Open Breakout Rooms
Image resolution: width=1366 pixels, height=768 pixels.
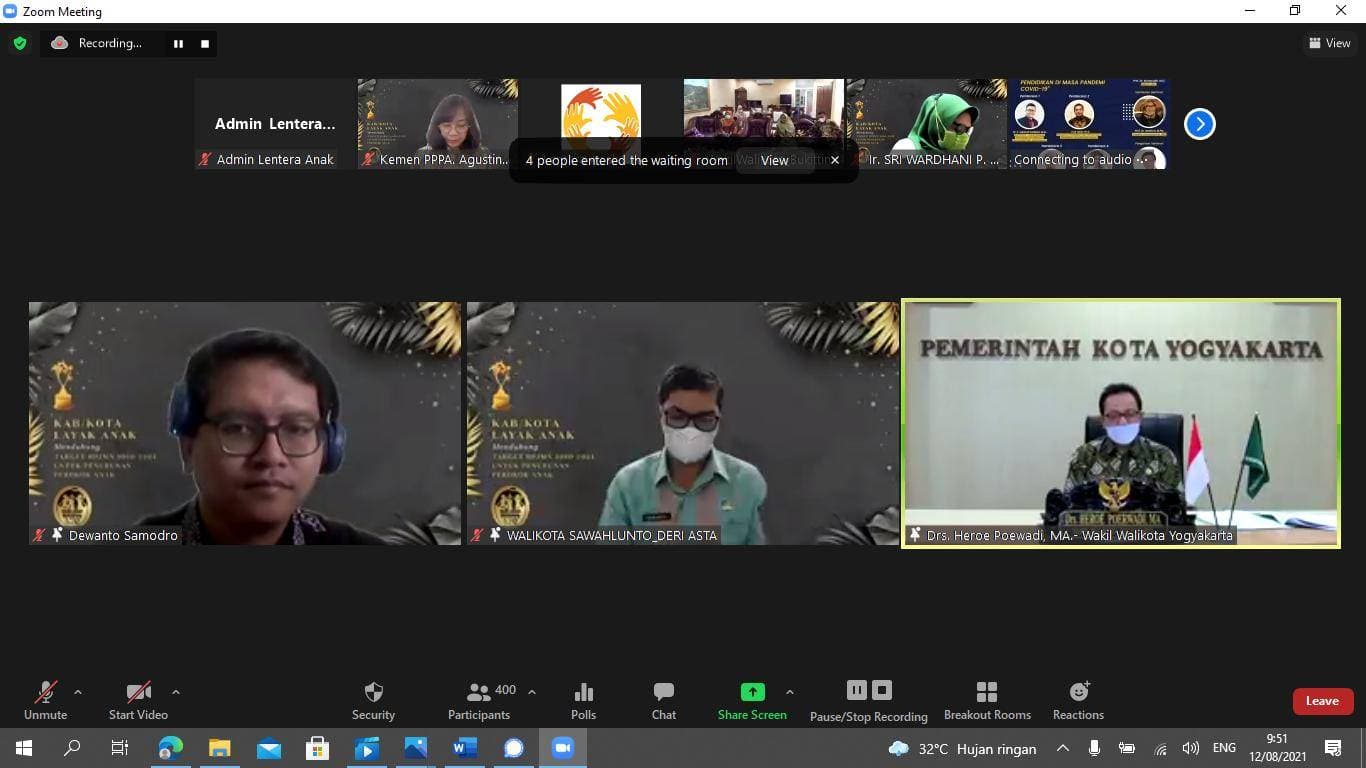click(987, 700)
